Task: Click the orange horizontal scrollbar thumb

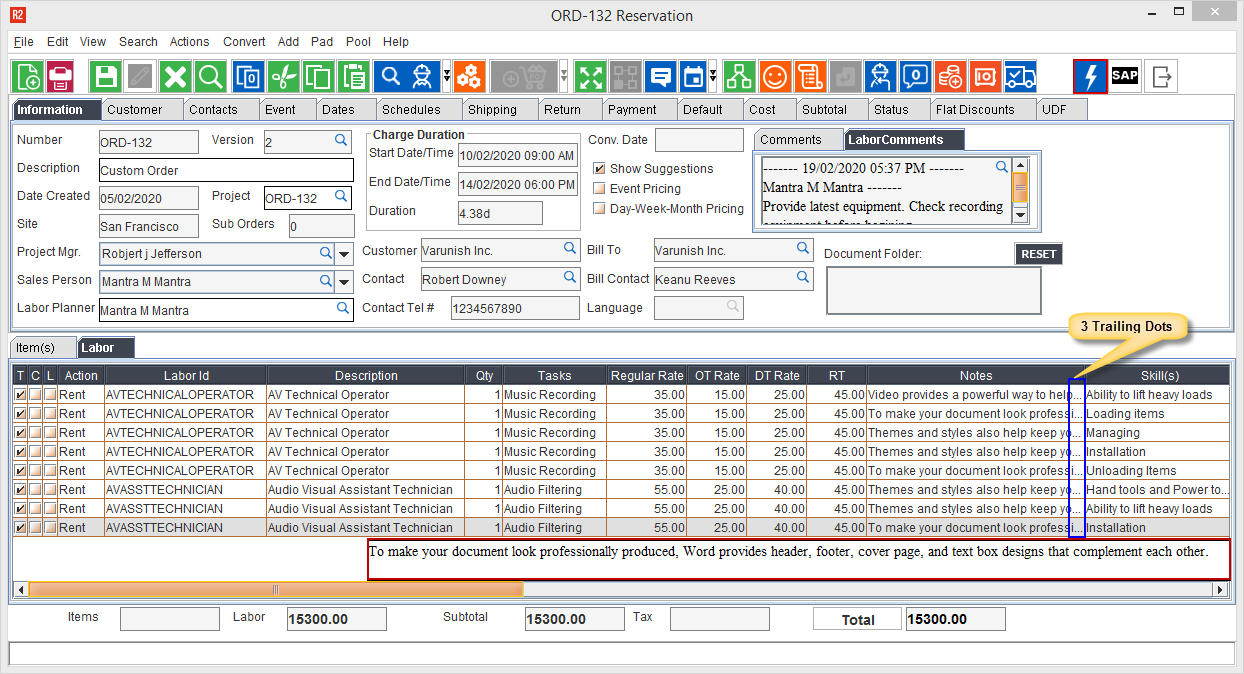Action: pyautogui.click(x=276, y=590)
